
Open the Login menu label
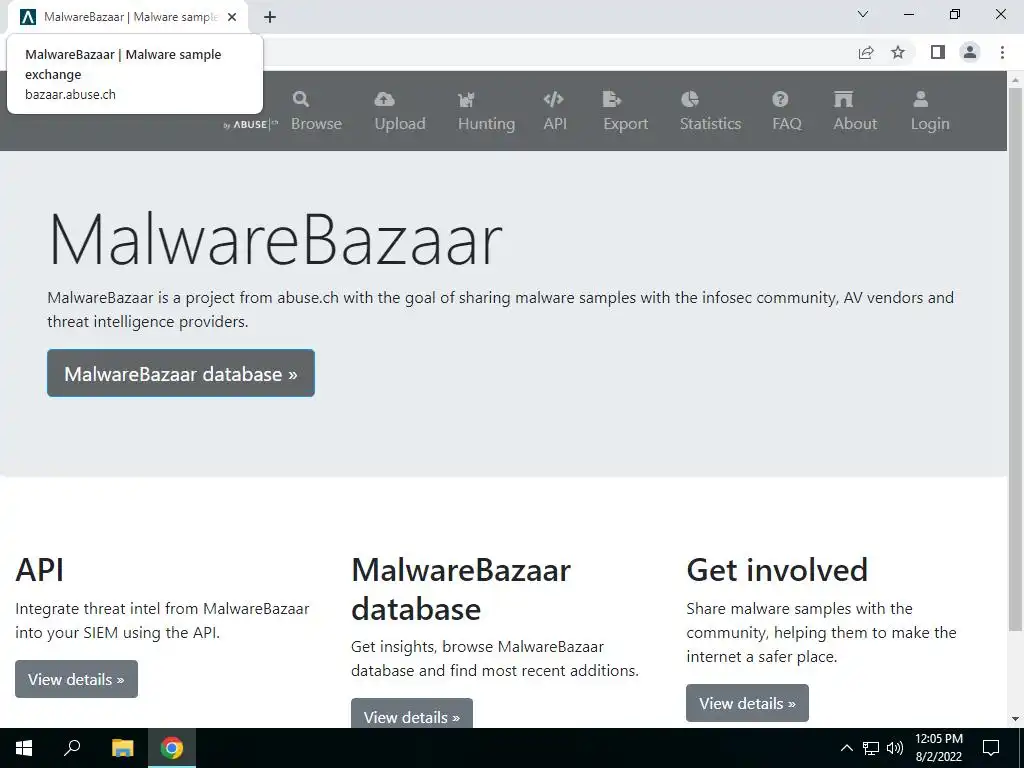930,123
